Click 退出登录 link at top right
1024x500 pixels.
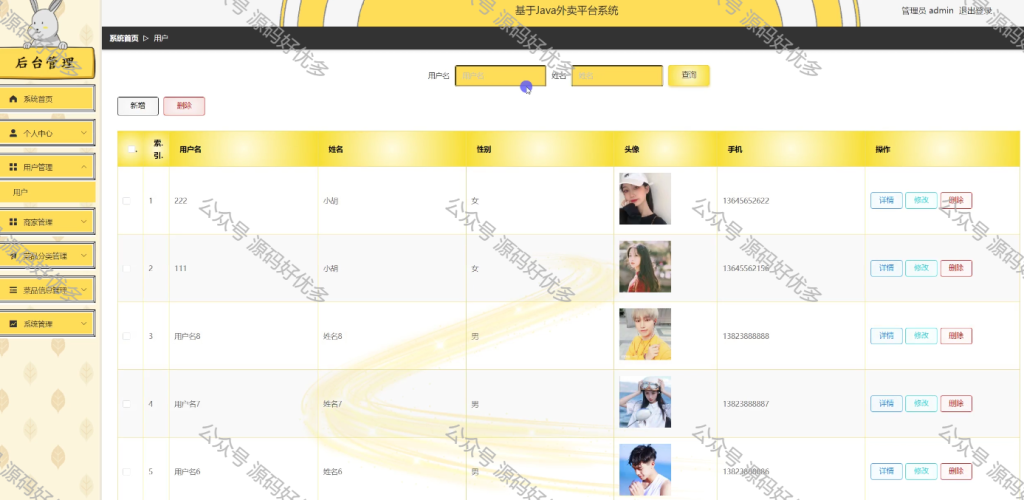click(975, 10)
